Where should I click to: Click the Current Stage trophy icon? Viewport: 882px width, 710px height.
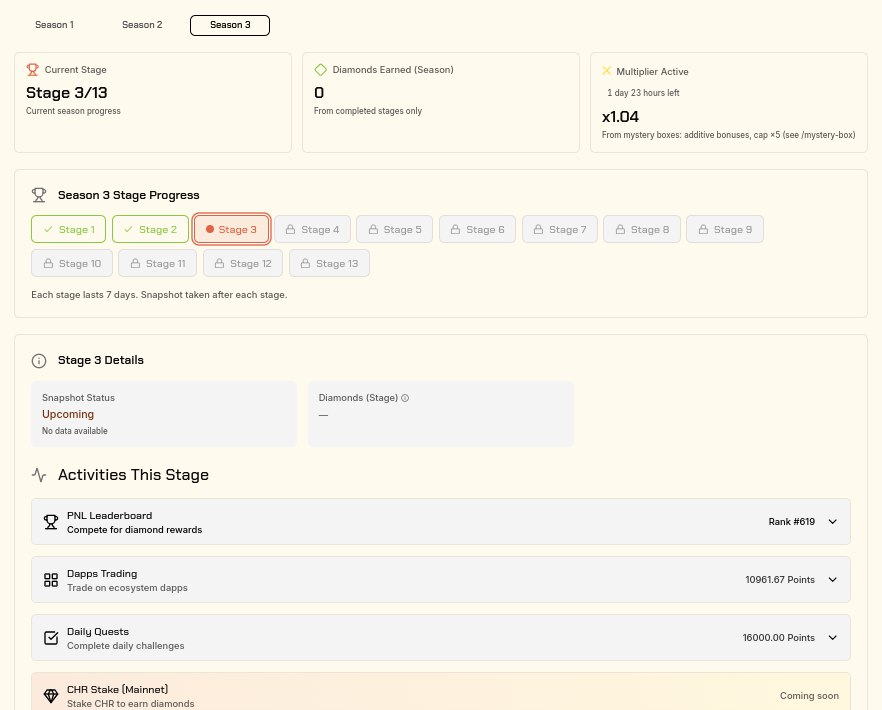click(x=33, y=70)
